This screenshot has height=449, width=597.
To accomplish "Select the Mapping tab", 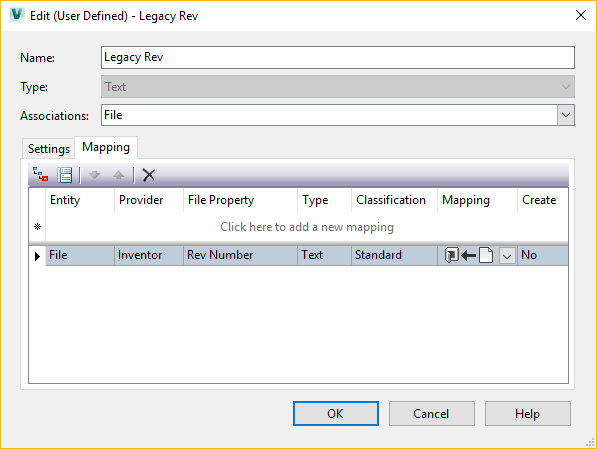I will tap(106, 147).
